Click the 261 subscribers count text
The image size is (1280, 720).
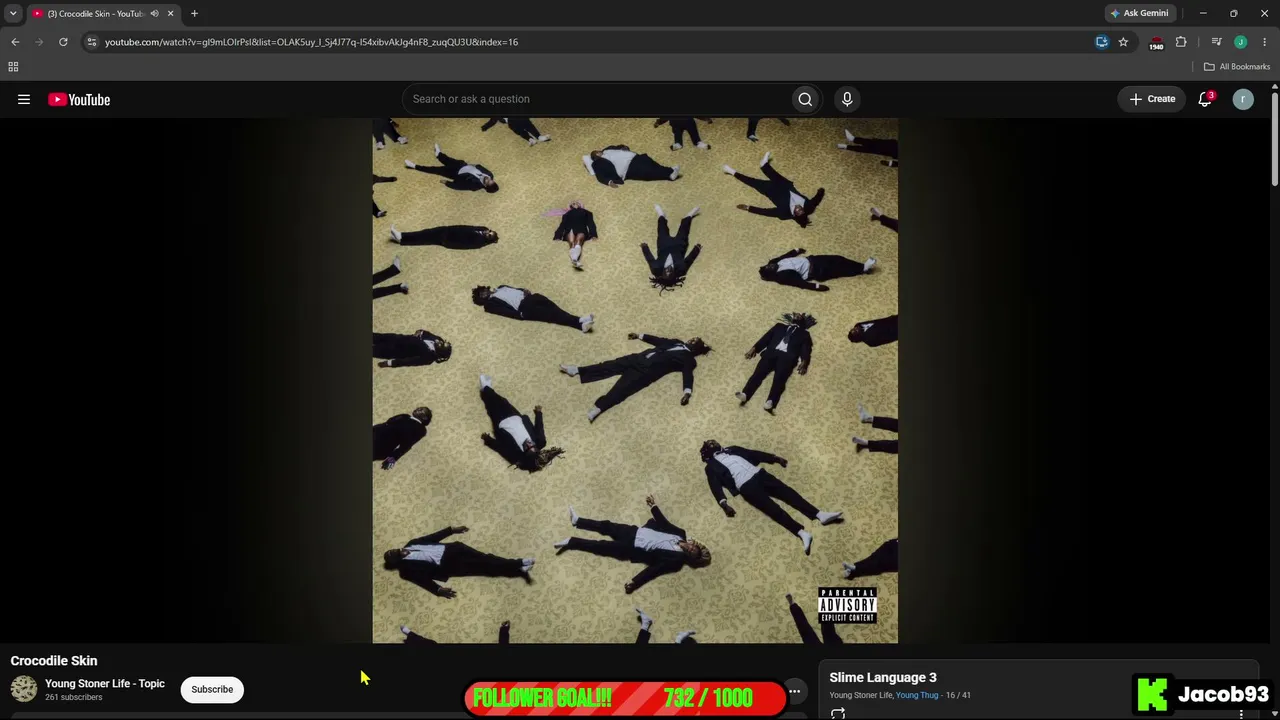pyautogui.click(x=74, y=697)
